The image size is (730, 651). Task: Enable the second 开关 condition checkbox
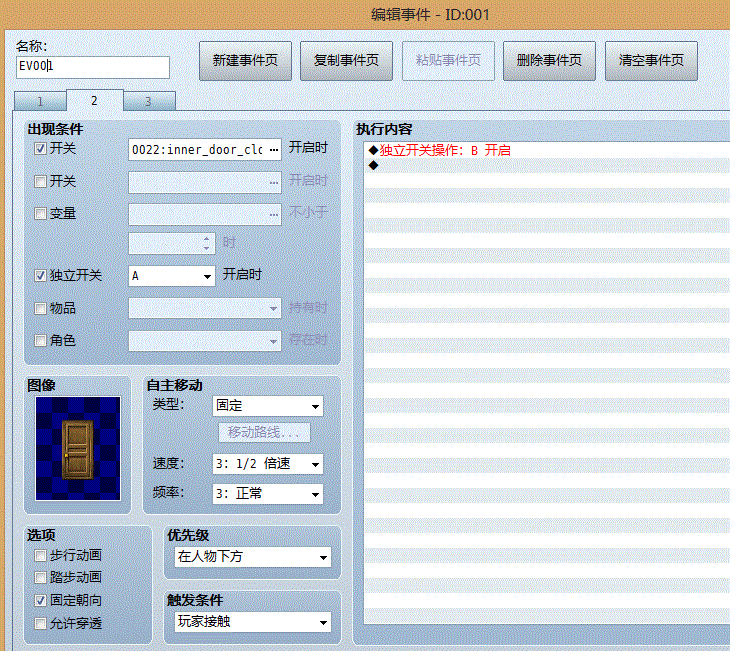pyautogui.click(x=41, y=181)
